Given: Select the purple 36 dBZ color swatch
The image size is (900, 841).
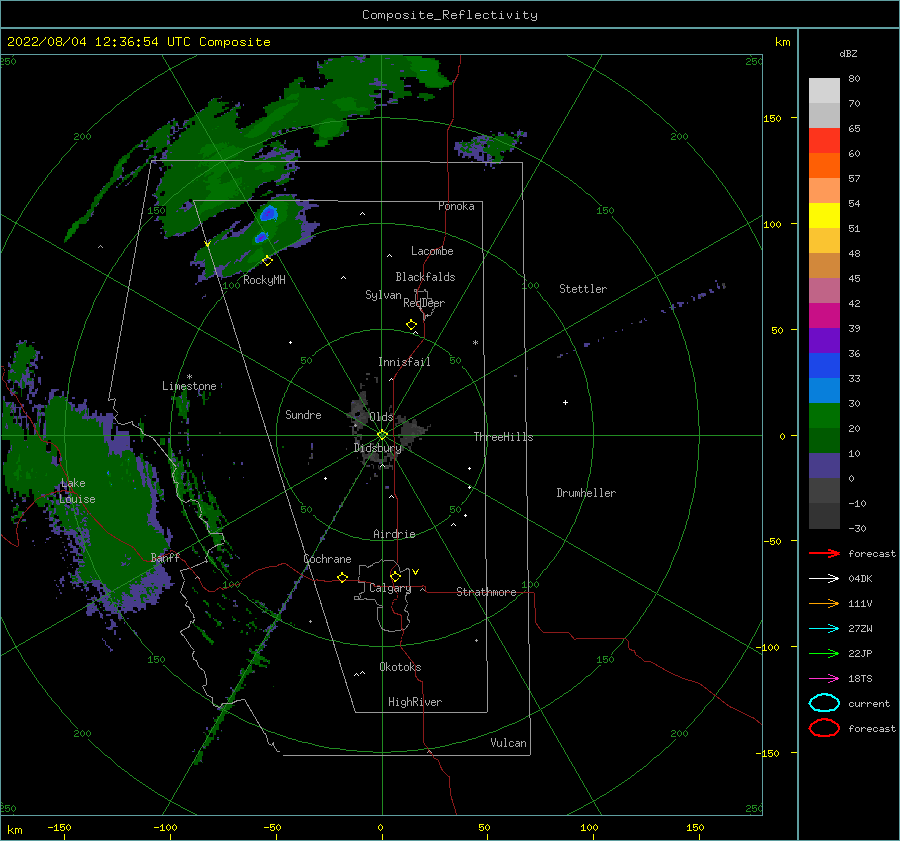Looking at the screenshot, I should [824, 340].
